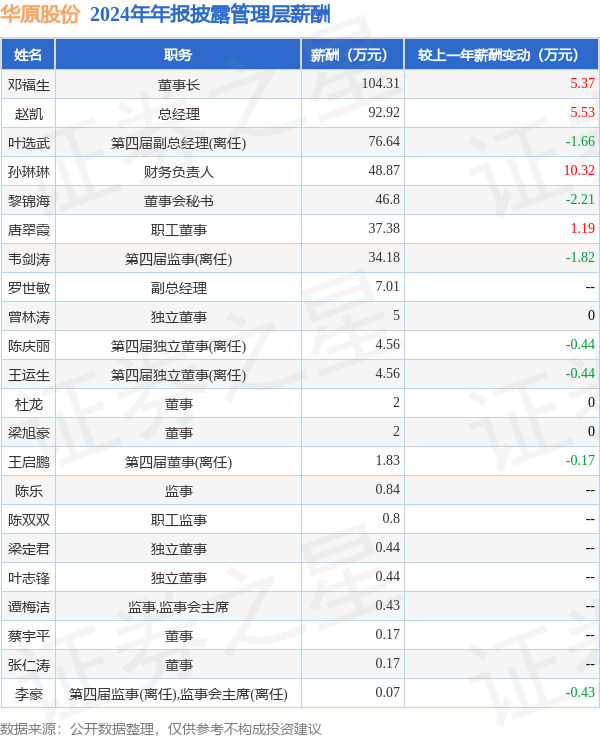600x738 pixels.
Task: Click the 职工监事 position cell
Action: coord(178,521)
